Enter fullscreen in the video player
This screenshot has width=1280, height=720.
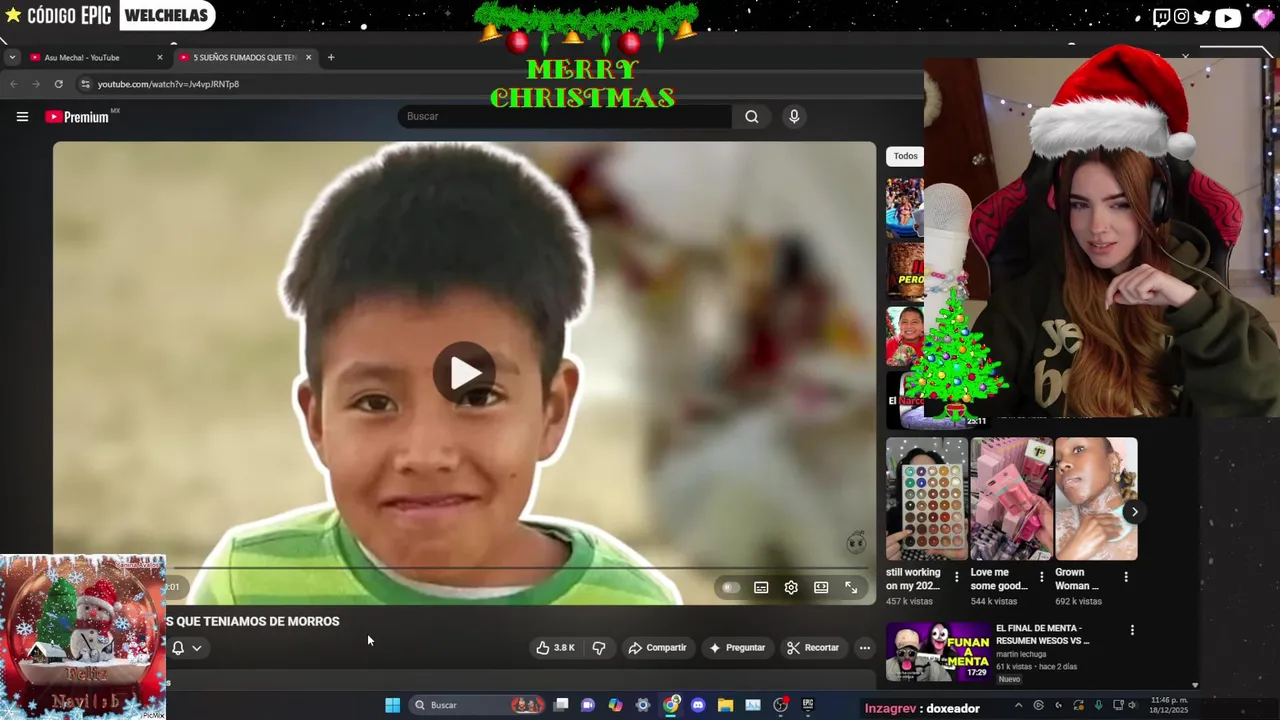pyautogui.click(x=851, y=588)
